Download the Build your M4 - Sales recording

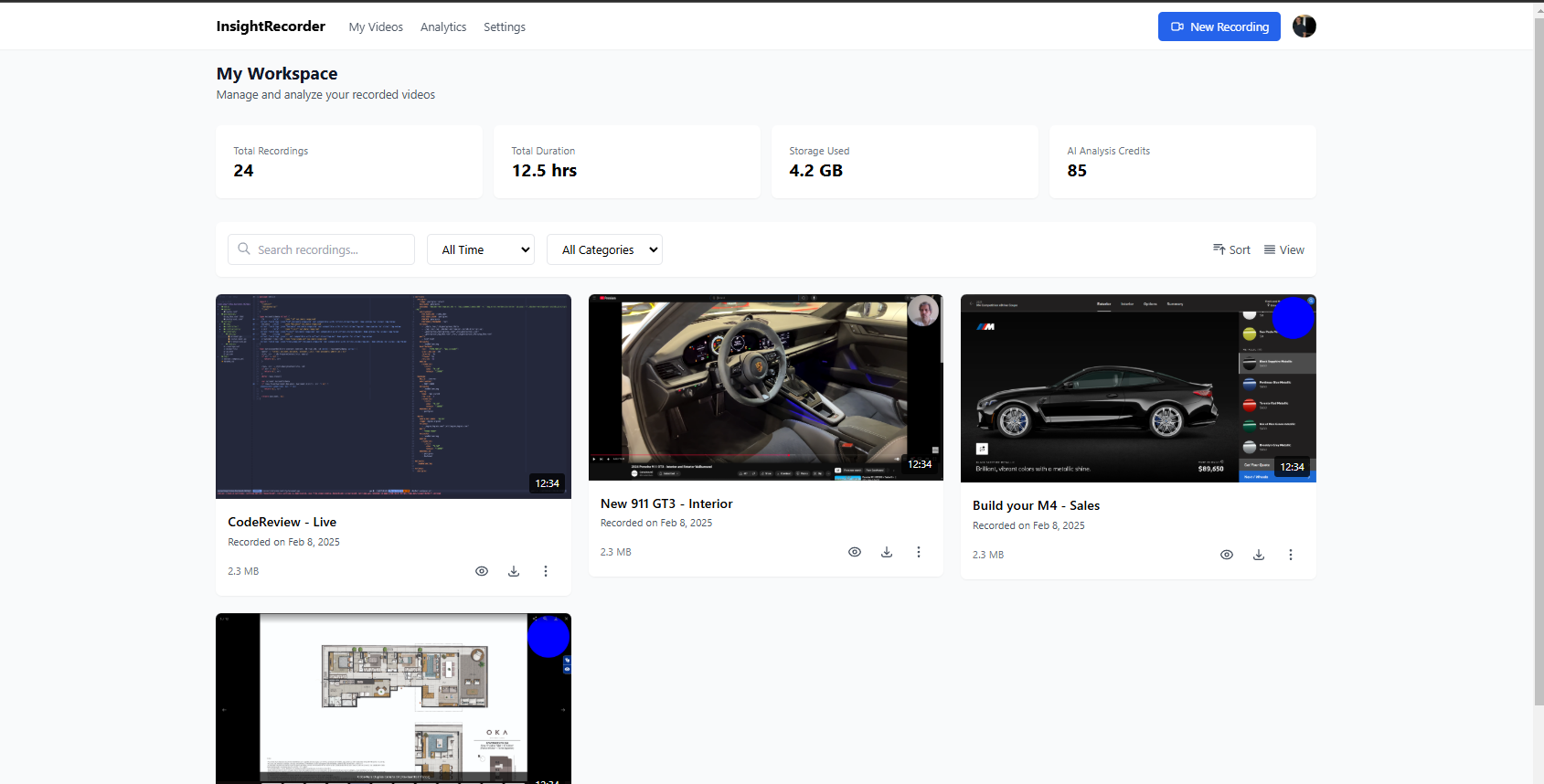[1259, 555]
